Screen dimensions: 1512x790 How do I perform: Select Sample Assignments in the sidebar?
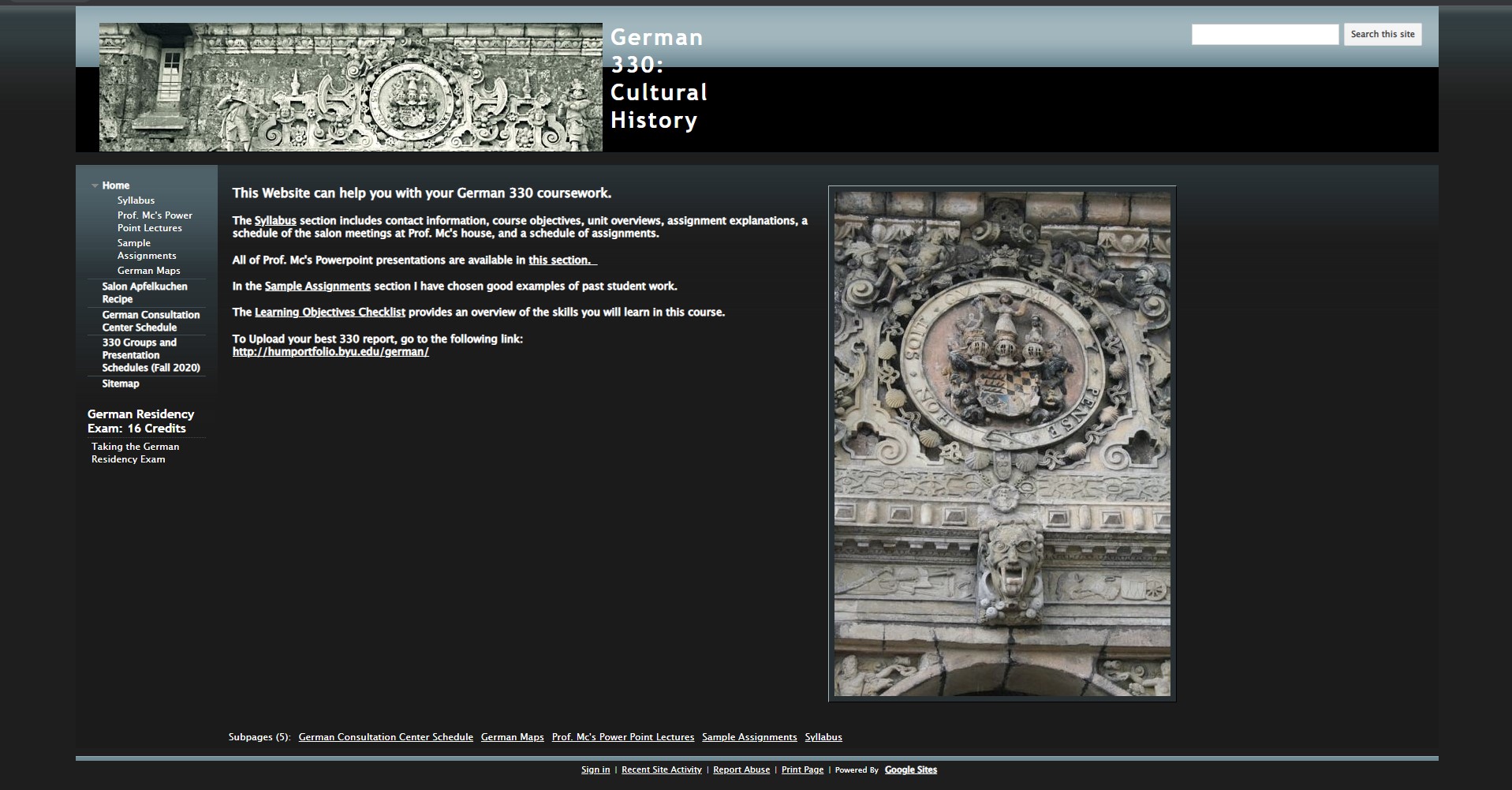(x=147, y=249)
